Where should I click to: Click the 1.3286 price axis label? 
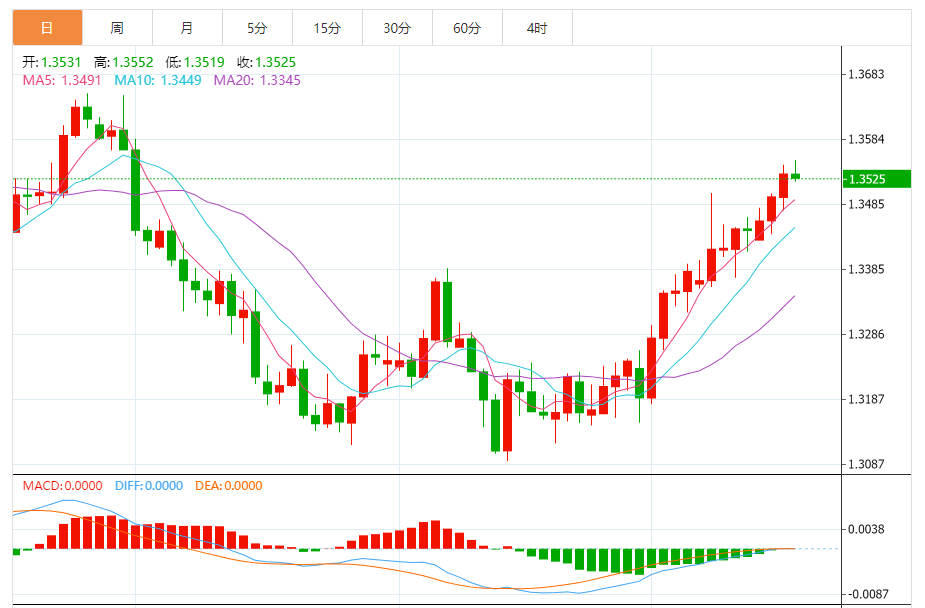(866, 334)
